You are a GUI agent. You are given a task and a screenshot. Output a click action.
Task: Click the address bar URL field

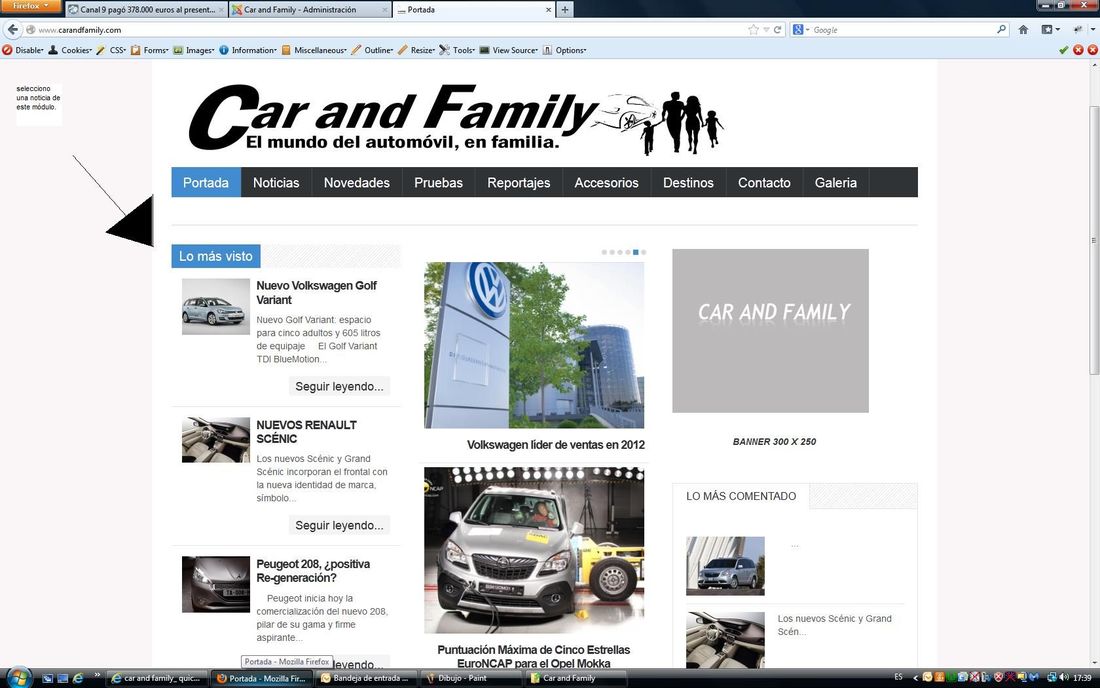[x=386, y=29]
